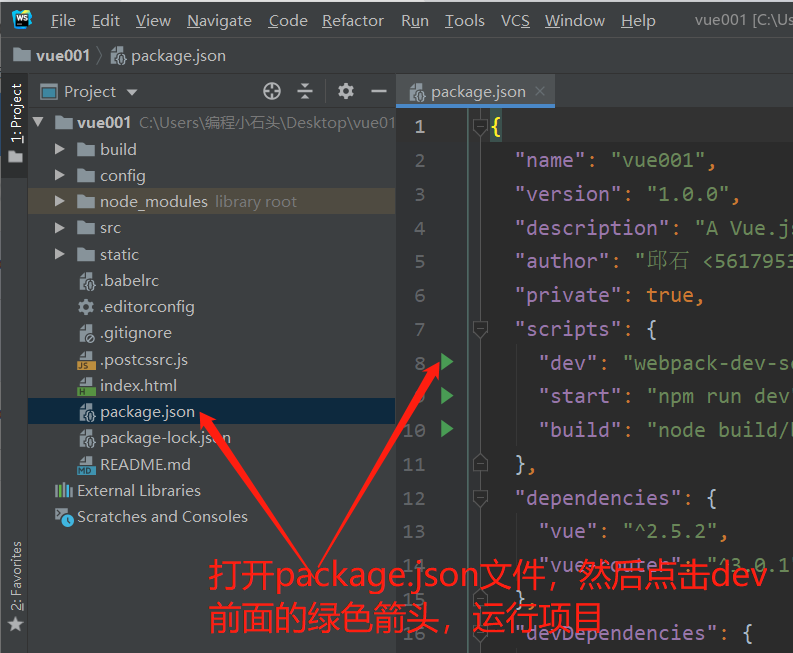The width and height of the screenshot is (793, 653).
Task: Select node_modules library root row
Action: click(211, 201)
